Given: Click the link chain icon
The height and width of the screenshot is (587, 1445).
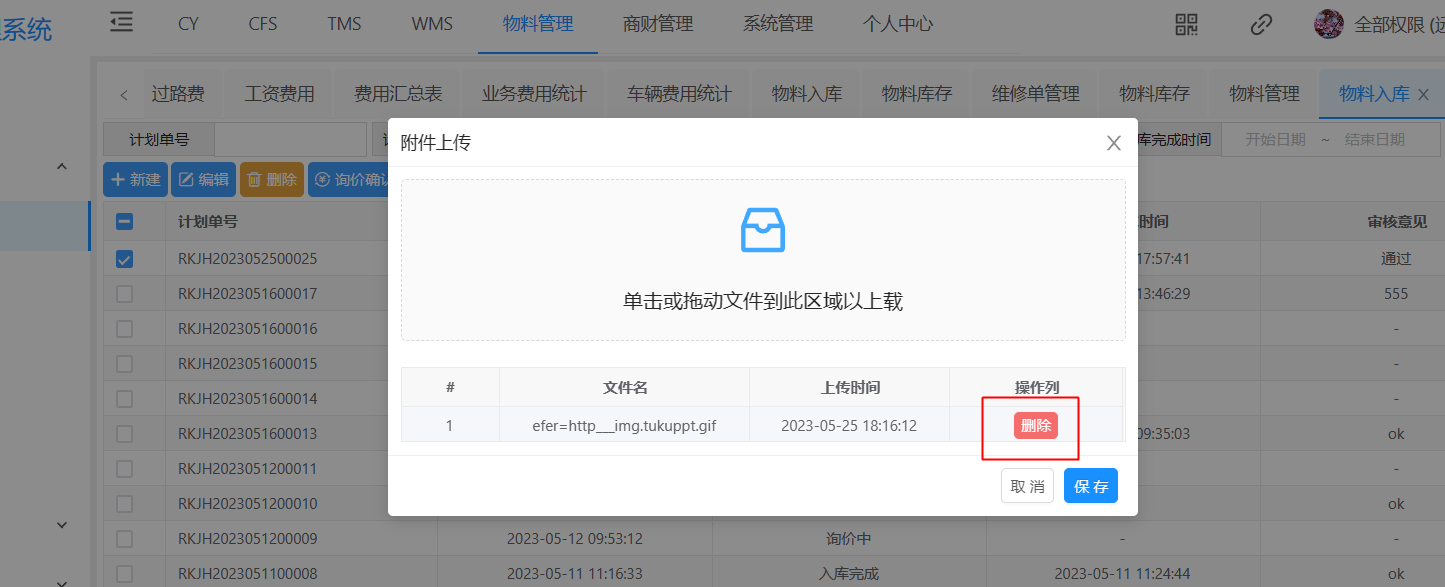Looking at the screenshot, I should pyautogui.click(x=1261, y=24).
